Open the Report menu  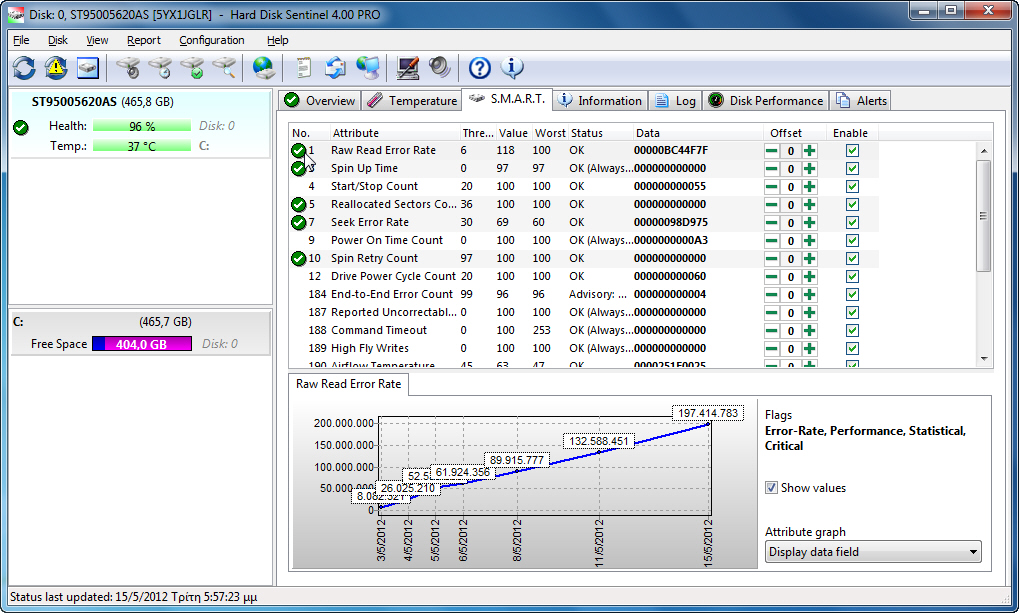point(144,40)
